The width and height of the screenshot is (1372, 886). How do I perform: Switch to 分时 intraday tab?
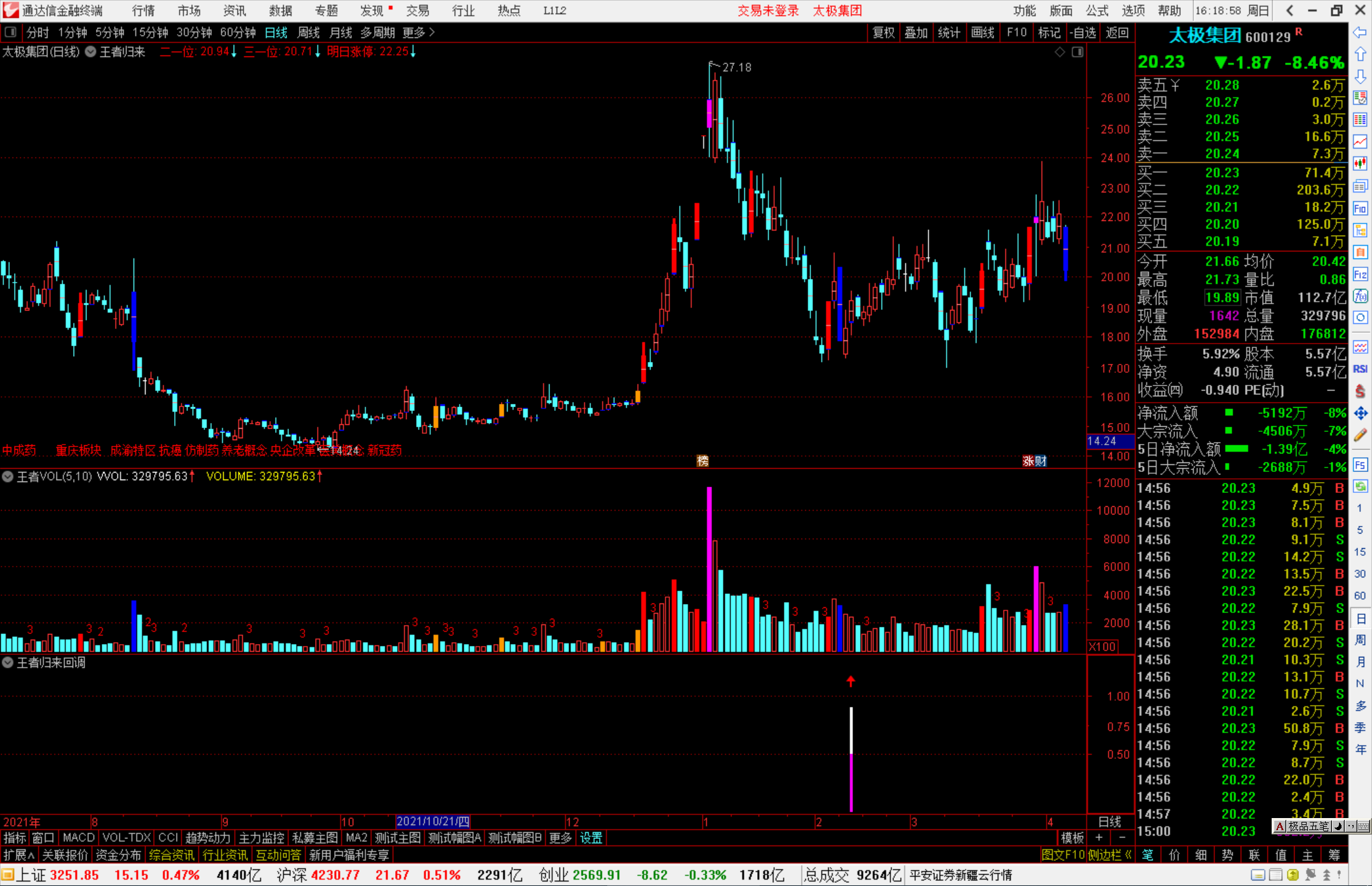pyautogui.click(x=38, y=32)
